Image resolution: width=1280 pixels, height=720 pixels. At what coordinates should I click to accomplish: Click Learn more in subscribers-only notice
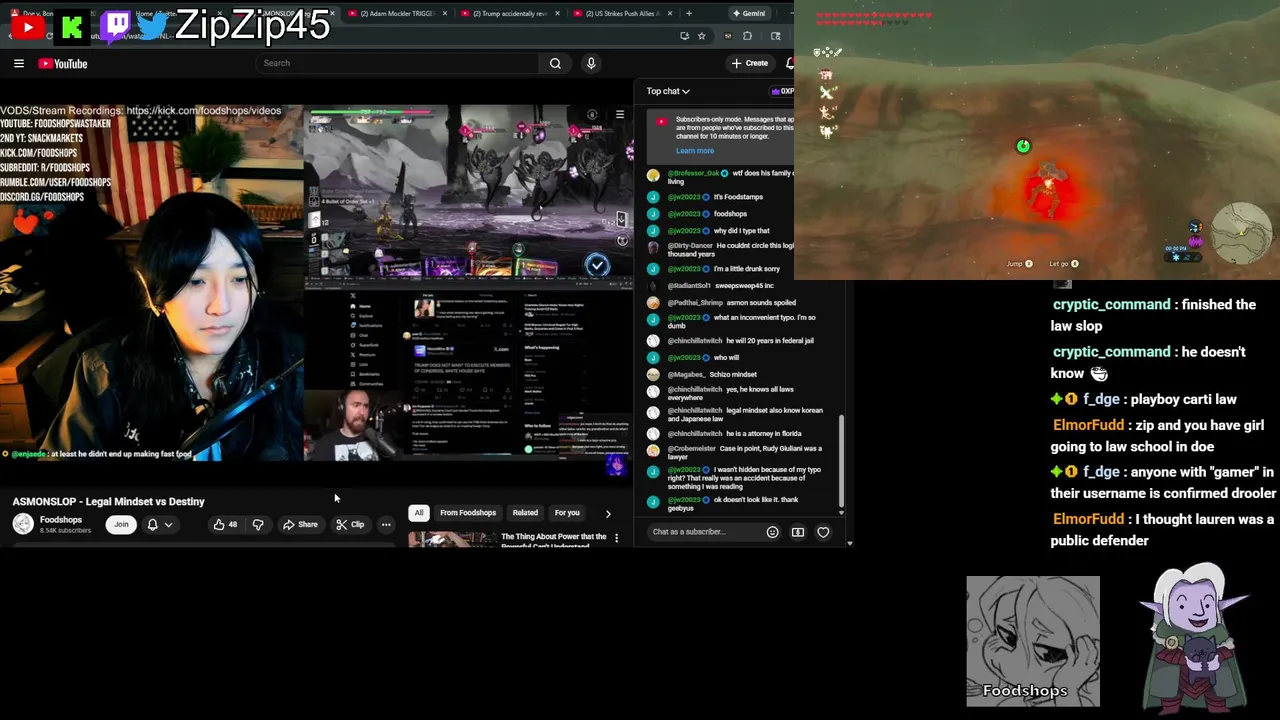[695, 151]
